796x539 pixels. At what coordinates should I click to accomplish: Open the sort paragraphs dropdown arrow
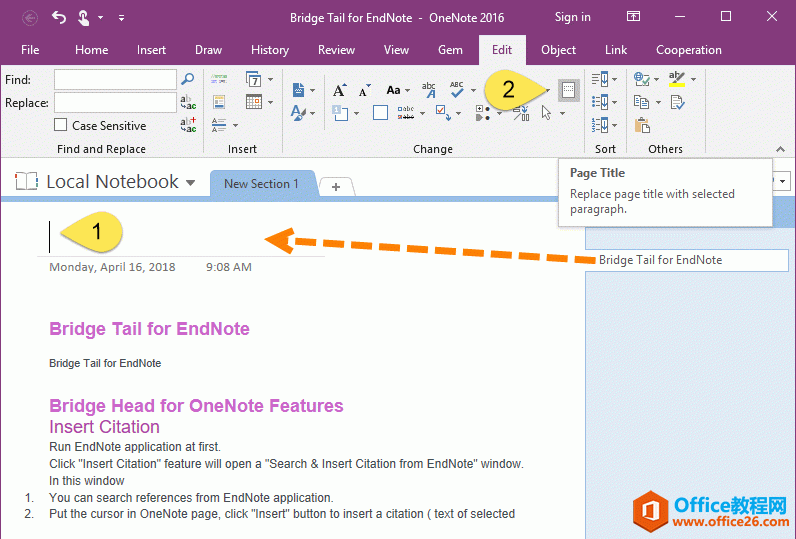(615, 79)
